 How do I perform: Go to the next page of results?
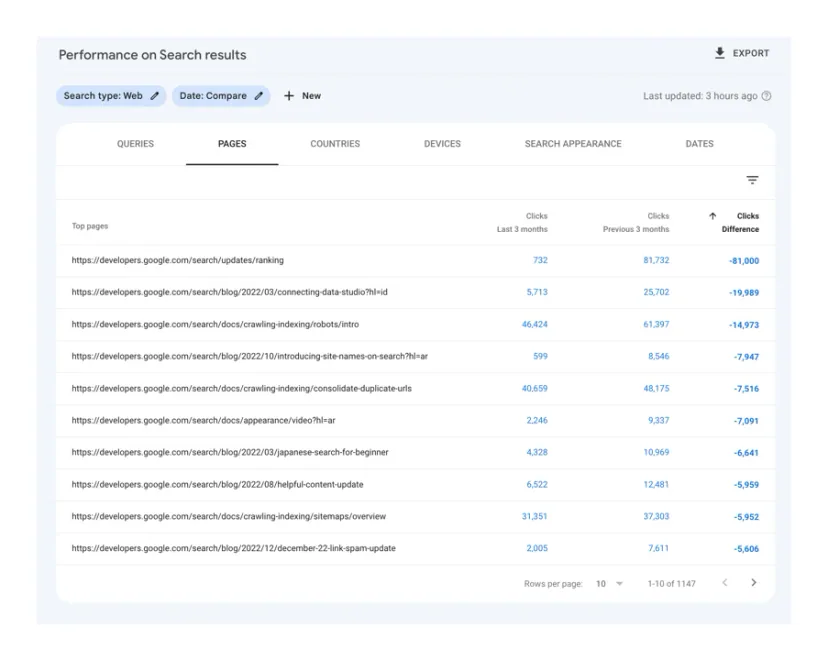coord(754,583)
